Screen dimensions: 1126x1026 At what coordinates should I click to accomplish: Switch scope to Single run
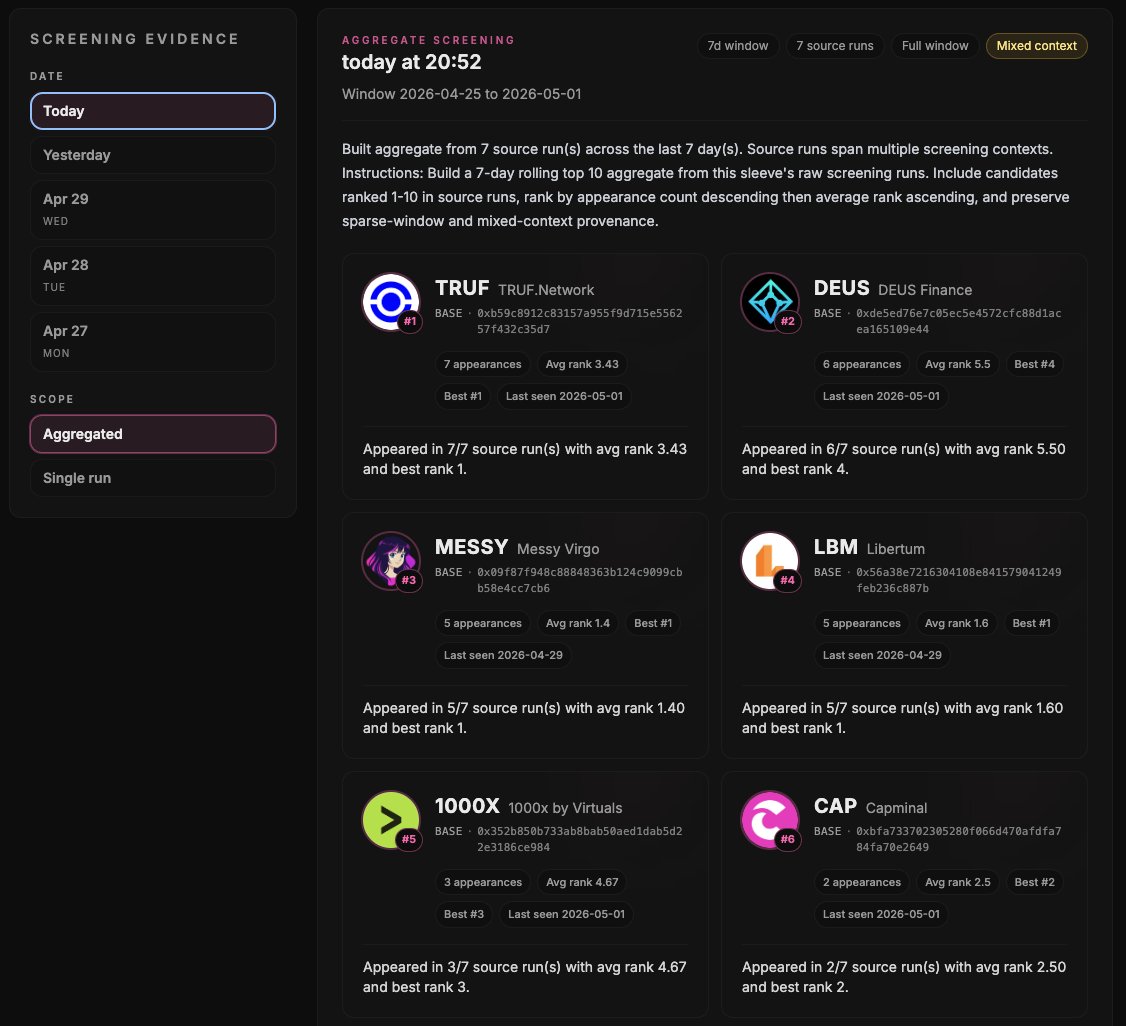[x=153, y=478]
